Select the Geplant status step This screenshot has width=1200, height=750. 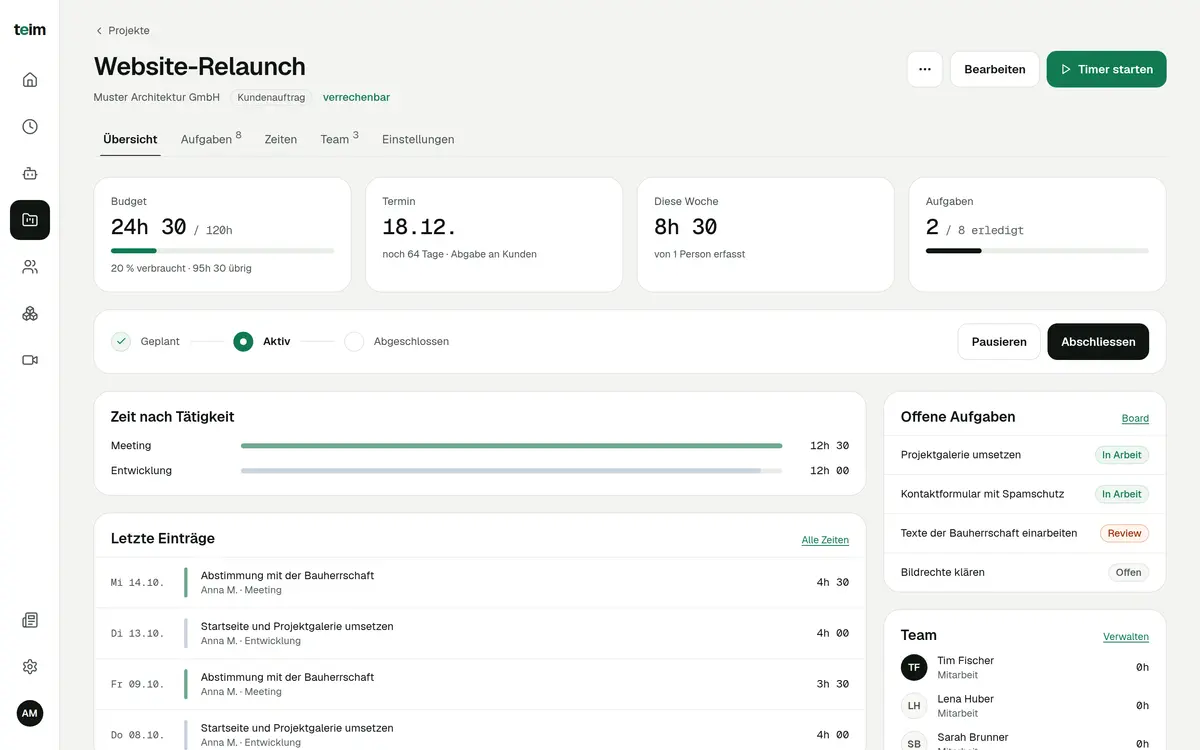(x=146, y=341)
